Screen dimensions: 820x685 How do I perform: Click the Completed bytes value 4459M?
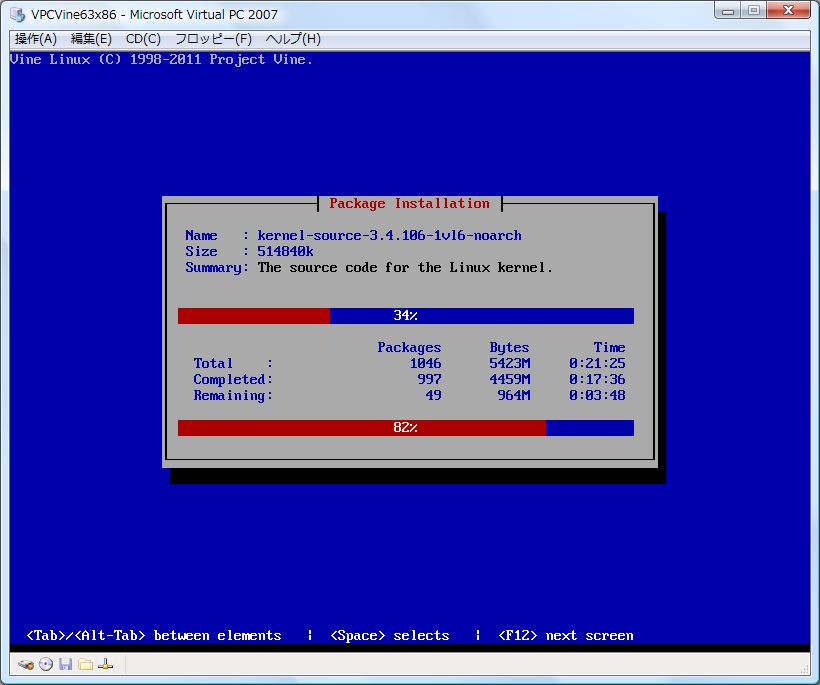[x=509, y=380]
